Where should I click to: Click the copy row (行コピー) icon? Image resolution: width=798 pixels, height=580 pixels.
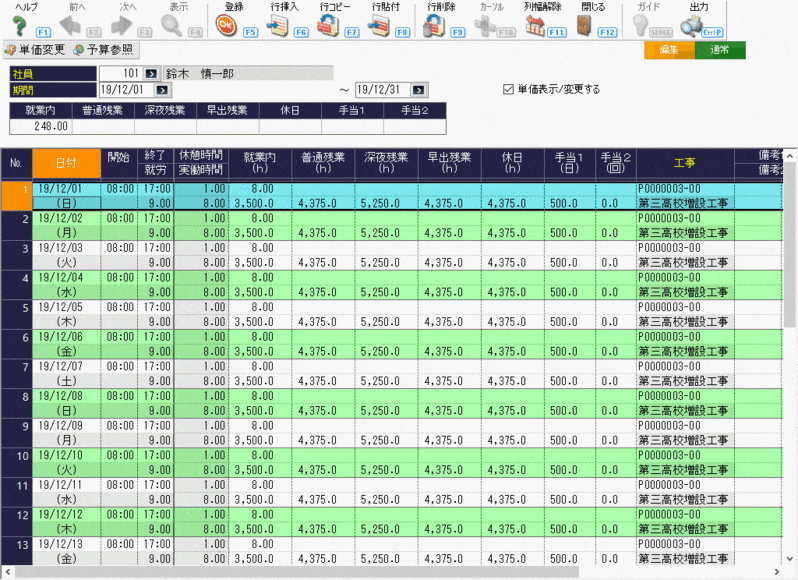[328, 26]
